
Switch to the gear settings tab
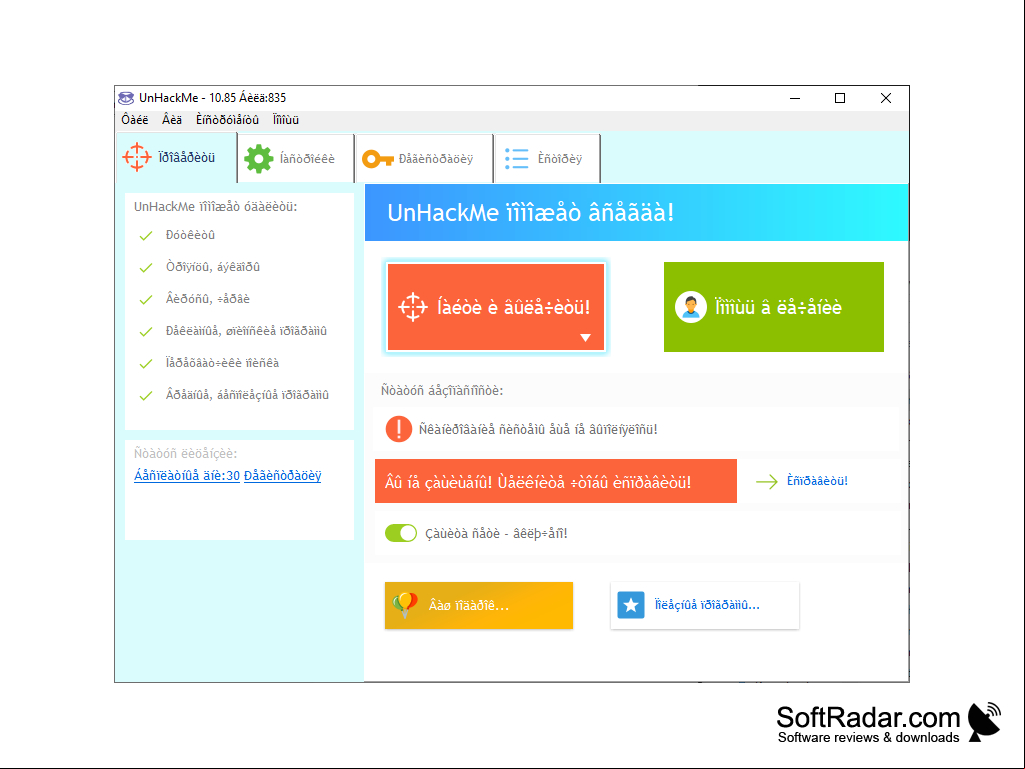pos(296,159)
